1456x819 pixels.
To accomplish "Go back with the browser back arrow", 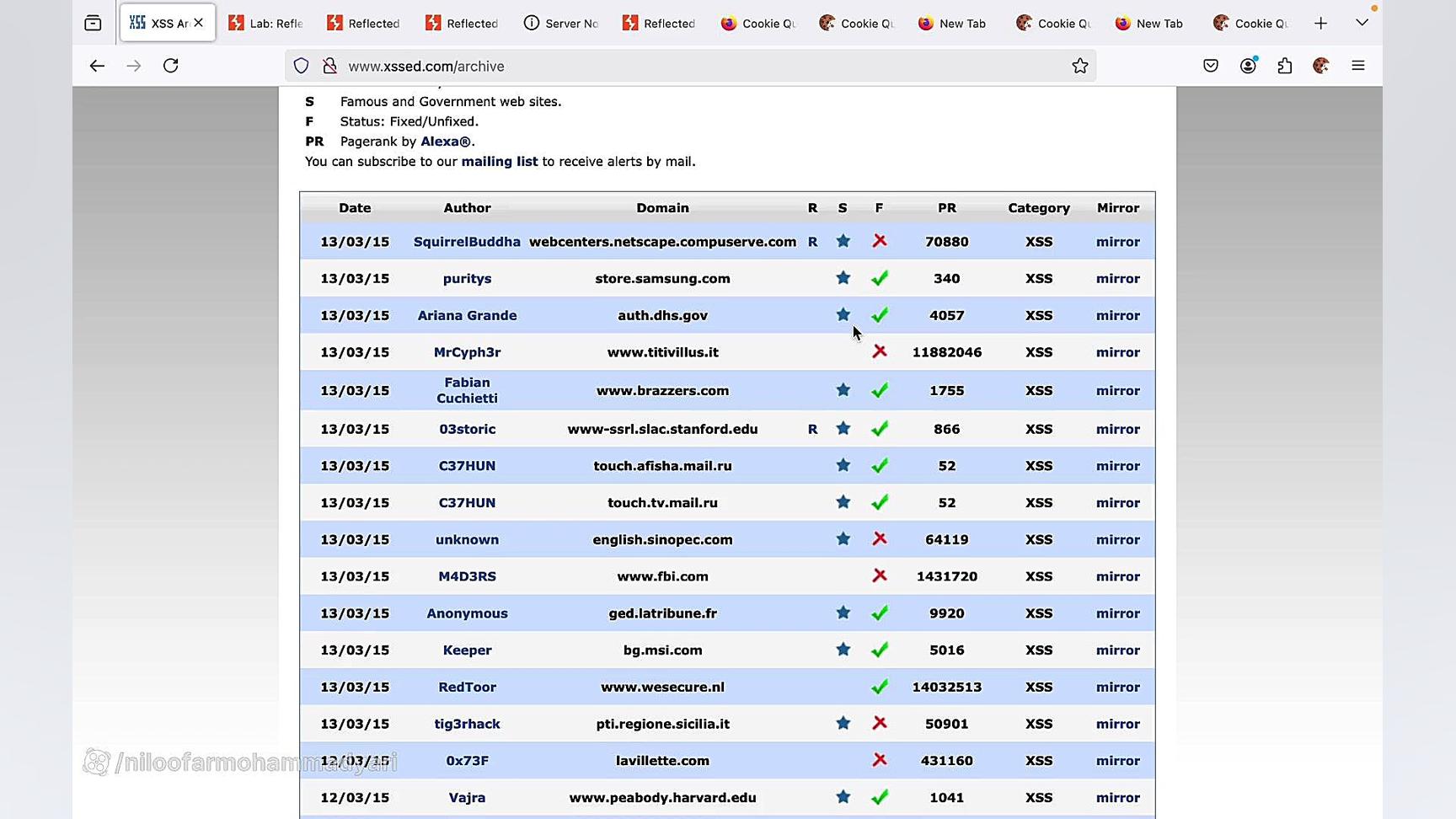I will [97, 66].
